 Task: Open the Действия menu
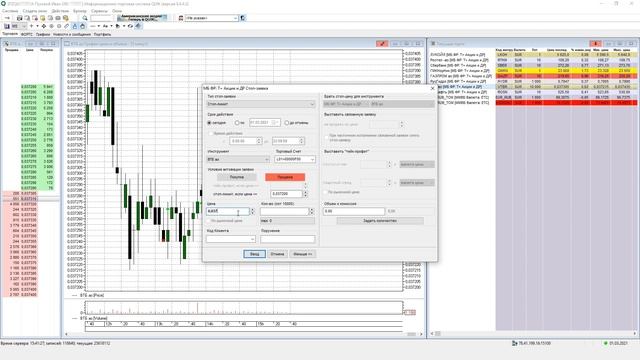pos(60,11)
